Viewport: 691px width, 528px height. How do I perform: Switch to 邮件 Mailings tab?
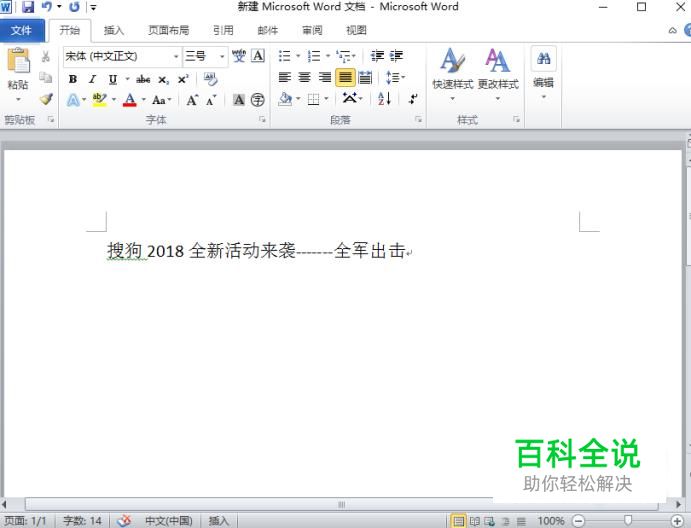[x=267, y=30]
